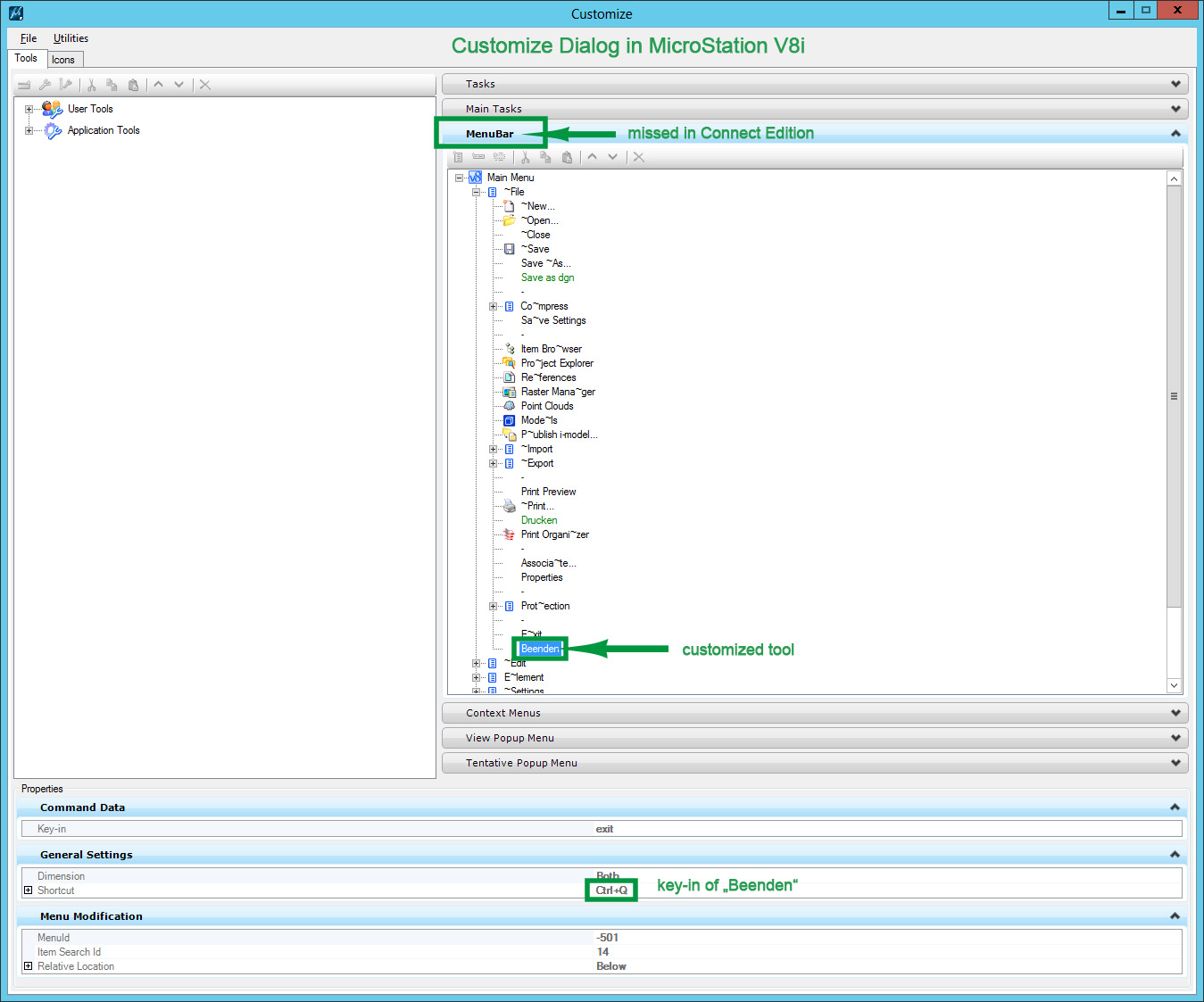Expand the Application Tools tree node
The height and width of the screenshot is (1002, 1204).
pos(29,130)
